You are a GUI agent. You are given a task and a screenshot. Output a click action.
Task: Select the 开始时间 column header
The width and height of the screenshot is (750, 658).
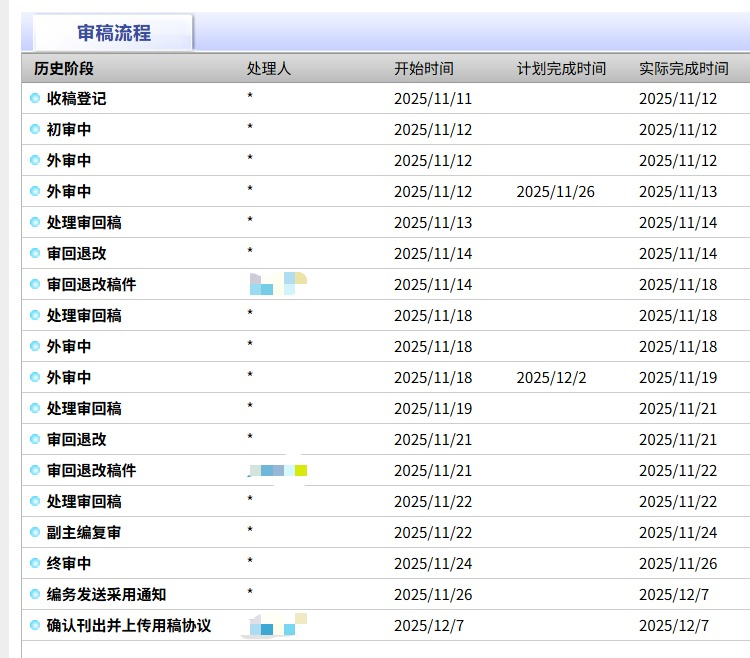tap(423, 69)
